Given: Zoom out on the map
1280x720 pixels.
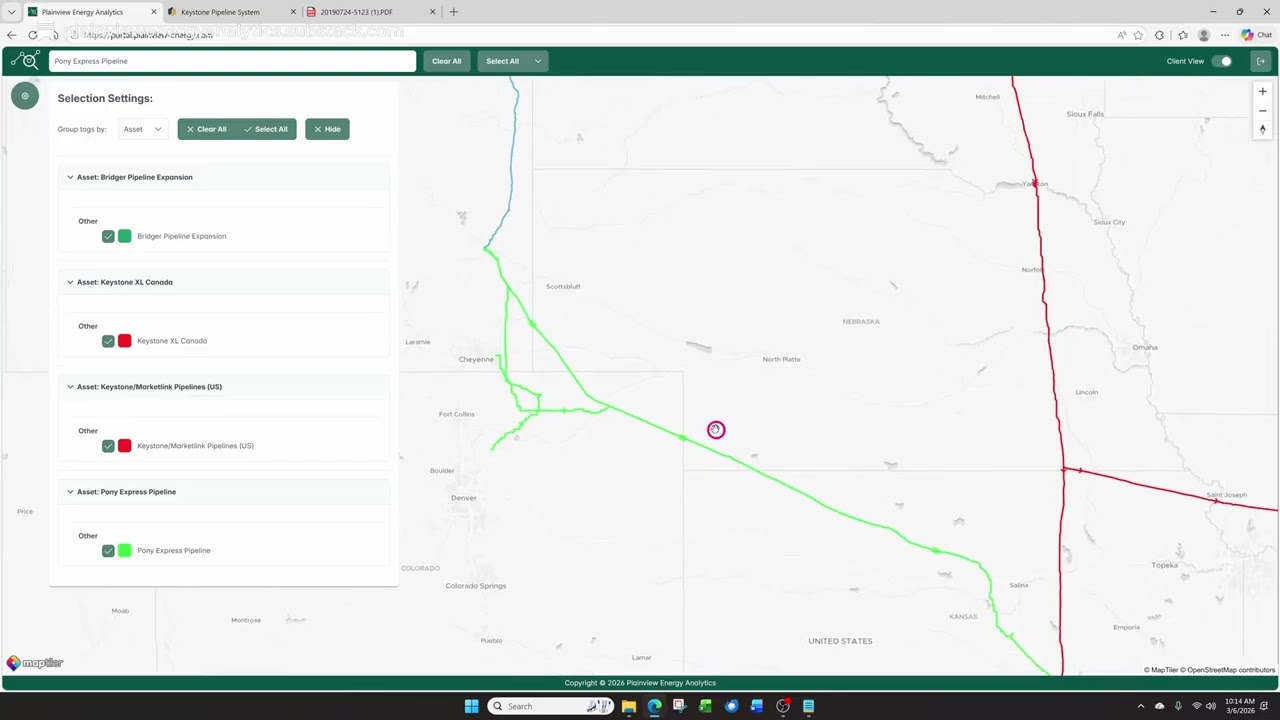Looking at the screenshot, I should coord(1262,111).
